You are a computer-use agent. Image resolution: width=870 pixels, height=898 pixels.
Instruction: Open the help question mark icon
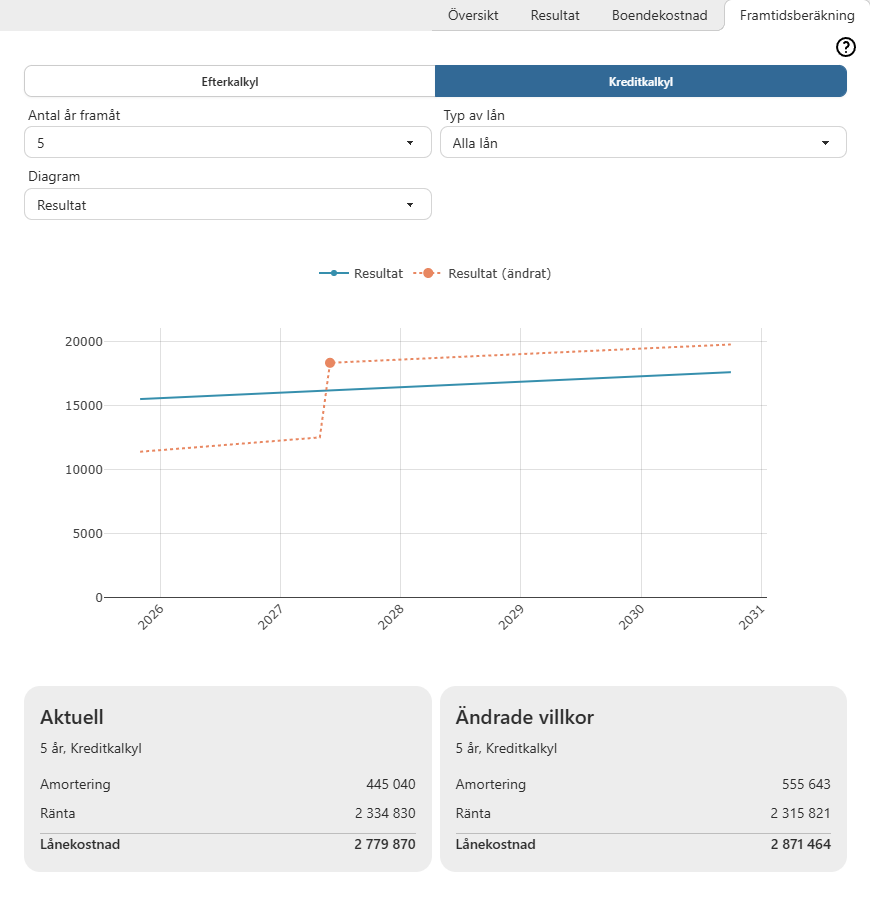click(846, 47)
